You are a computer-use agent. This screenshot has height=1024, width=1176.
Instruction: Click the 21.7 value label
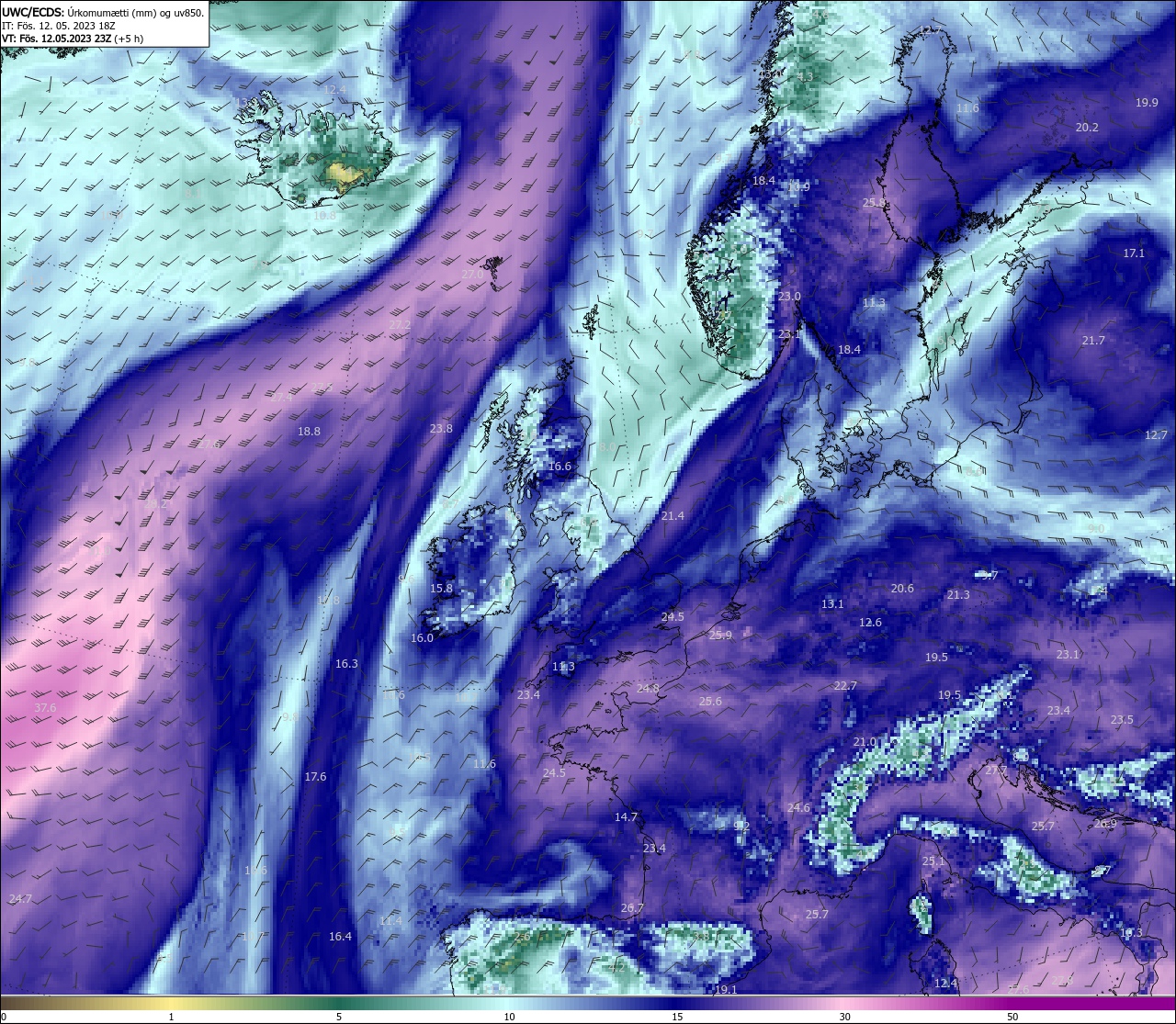tap(1093, 340)
